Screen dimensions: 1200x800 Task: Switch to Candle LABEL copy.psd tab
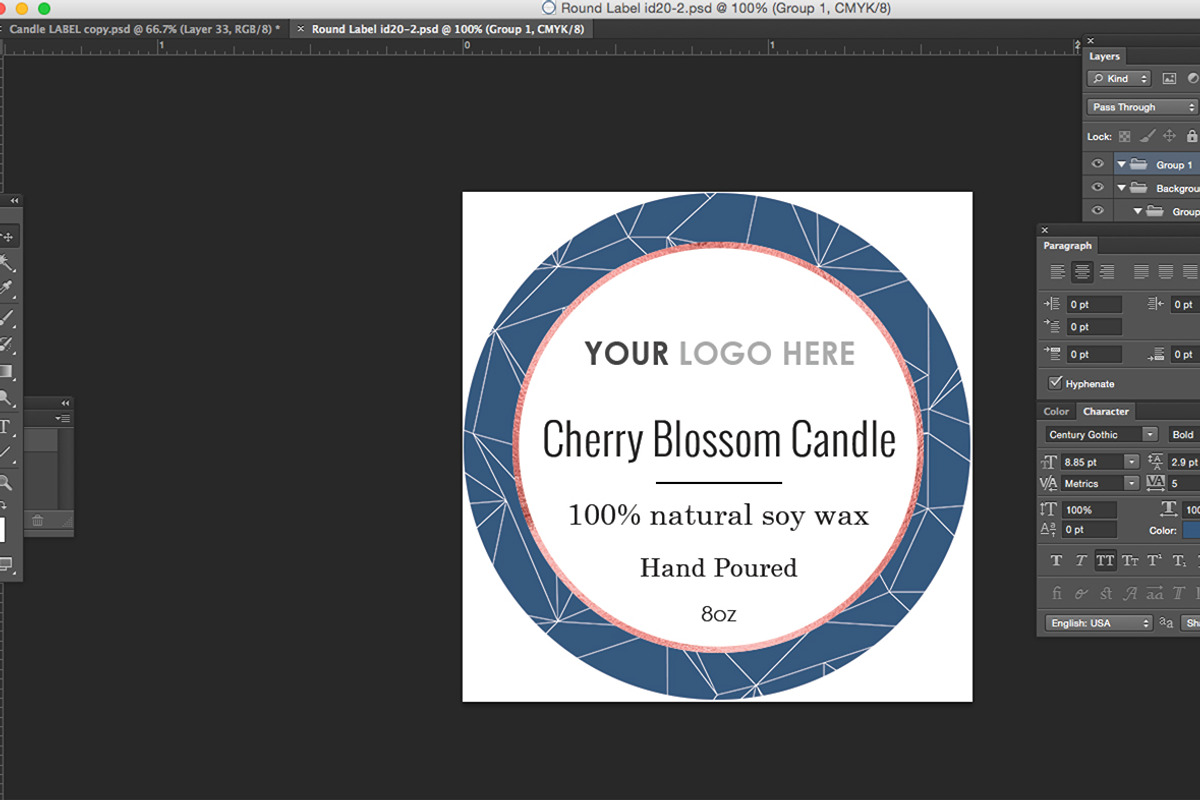coord(144,29)
